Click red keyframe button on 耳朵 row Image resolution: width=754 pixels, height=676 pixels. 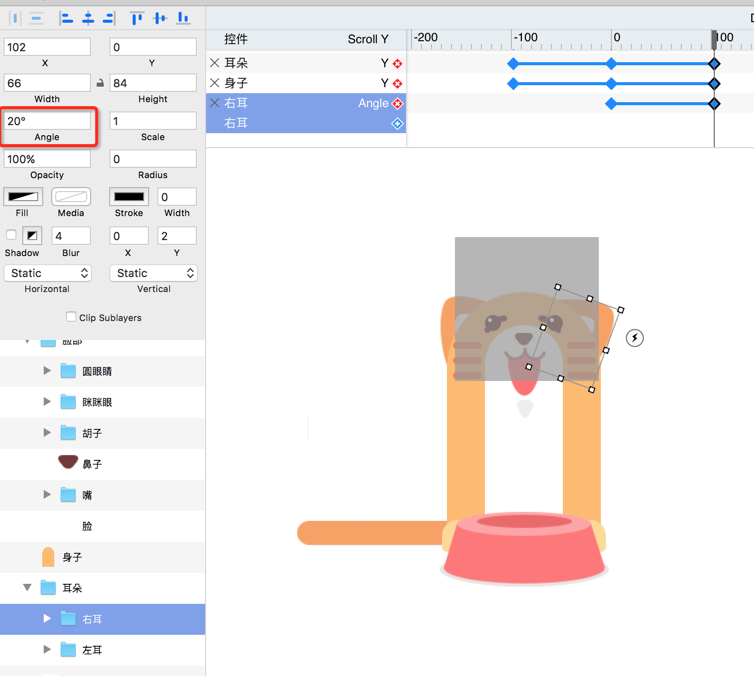397,63
